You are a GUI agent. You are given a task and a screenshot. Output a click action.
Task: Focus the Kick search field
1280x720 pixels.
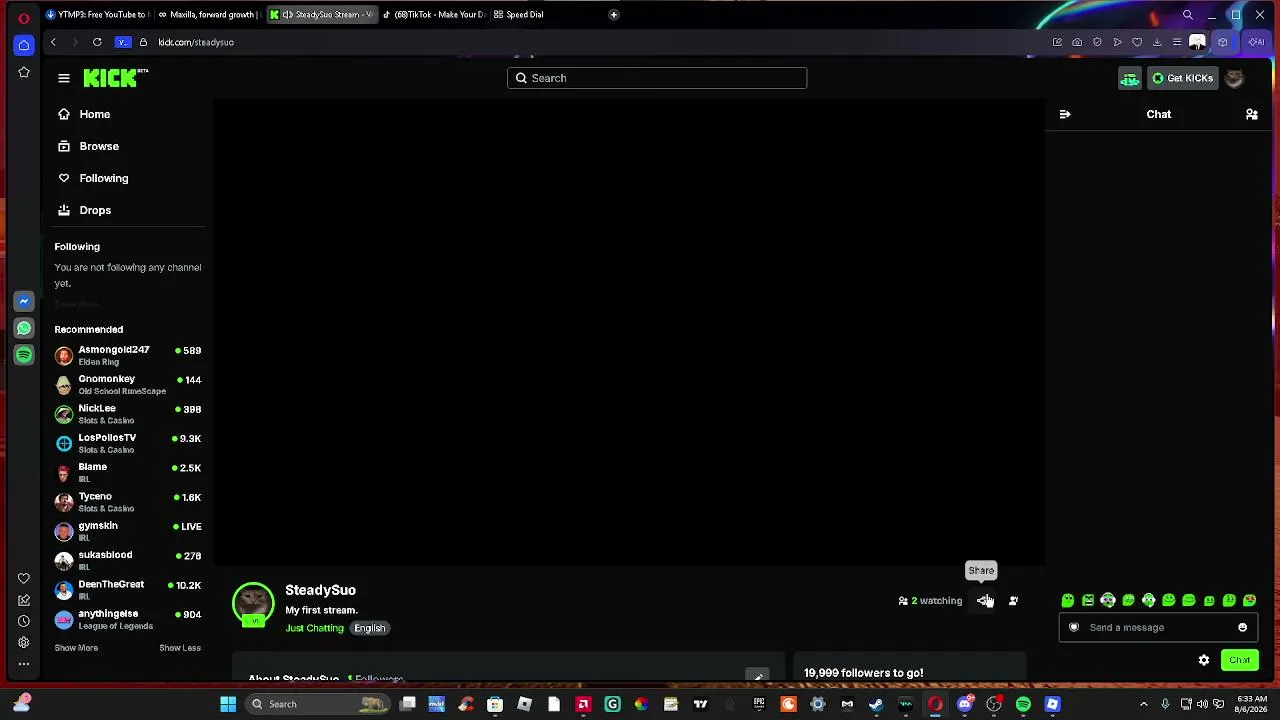[x=657, y=78]
